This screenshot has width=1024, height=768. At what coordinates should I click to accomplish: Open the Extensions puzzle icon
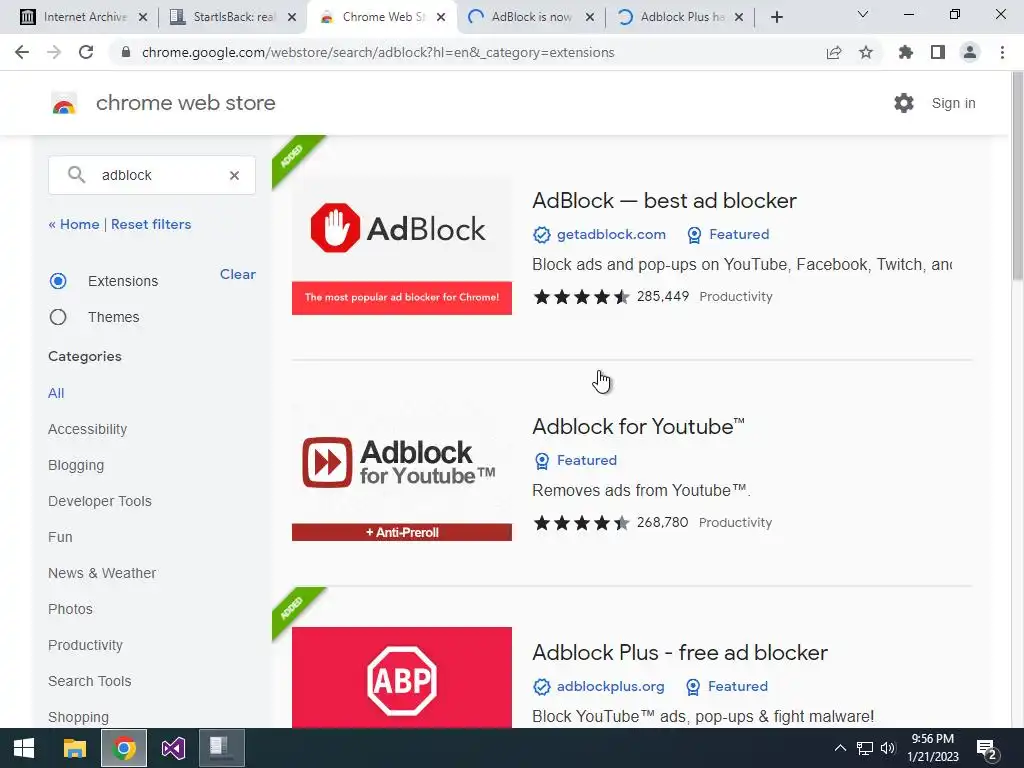point(906,52)
